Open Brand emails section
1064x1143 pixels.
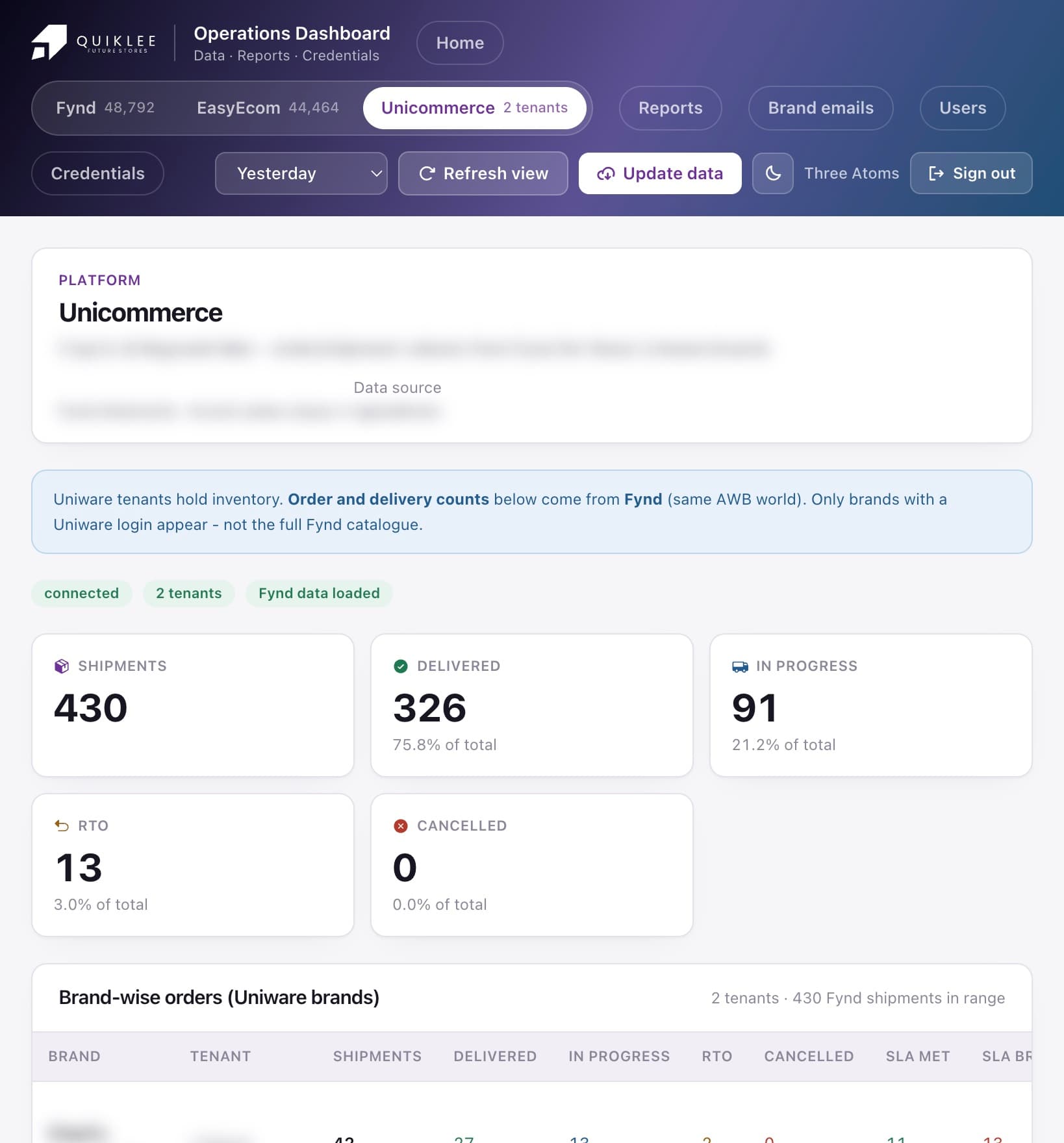click(x=820, y=108)
